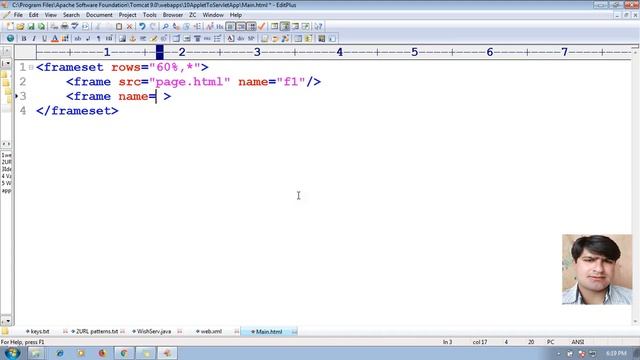Apply Underline using the U icon
Image resolution: width=640 pixels, height=360 pixels.
coord(44,38)
